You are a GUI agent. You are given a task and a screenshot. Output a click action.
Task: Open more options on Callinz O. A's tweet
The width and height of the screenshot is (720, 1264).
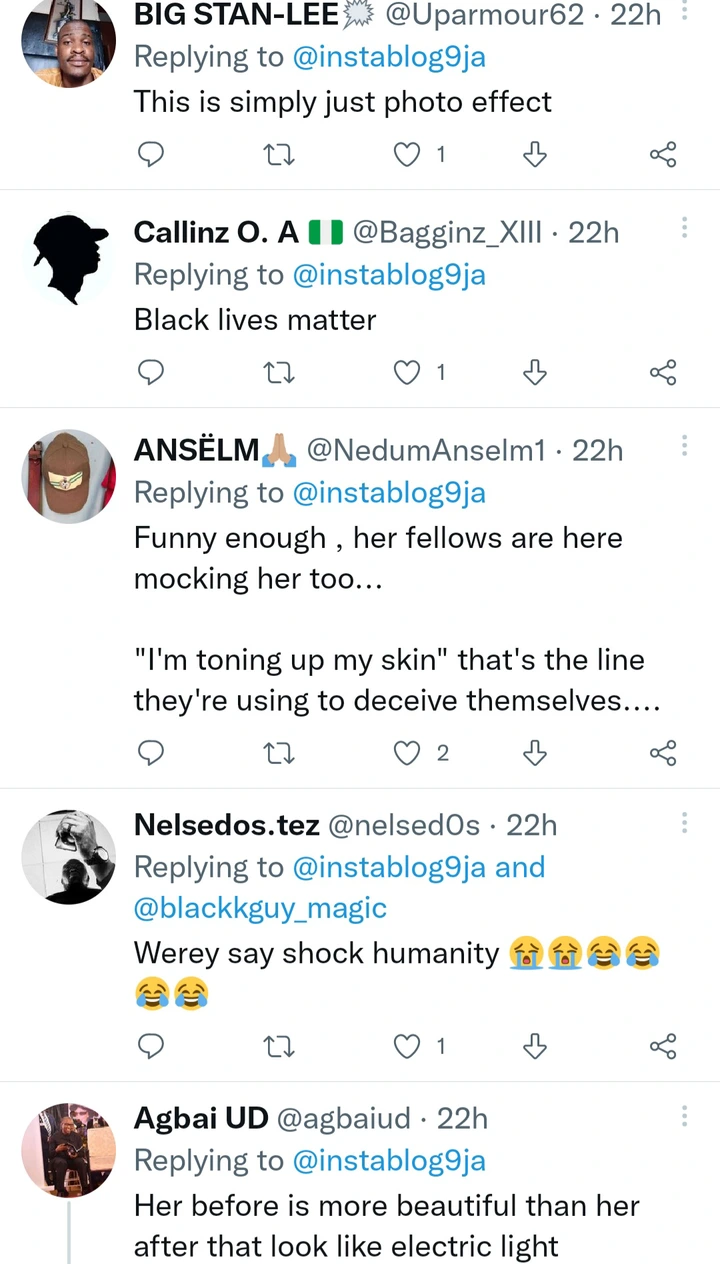point(685,228)
